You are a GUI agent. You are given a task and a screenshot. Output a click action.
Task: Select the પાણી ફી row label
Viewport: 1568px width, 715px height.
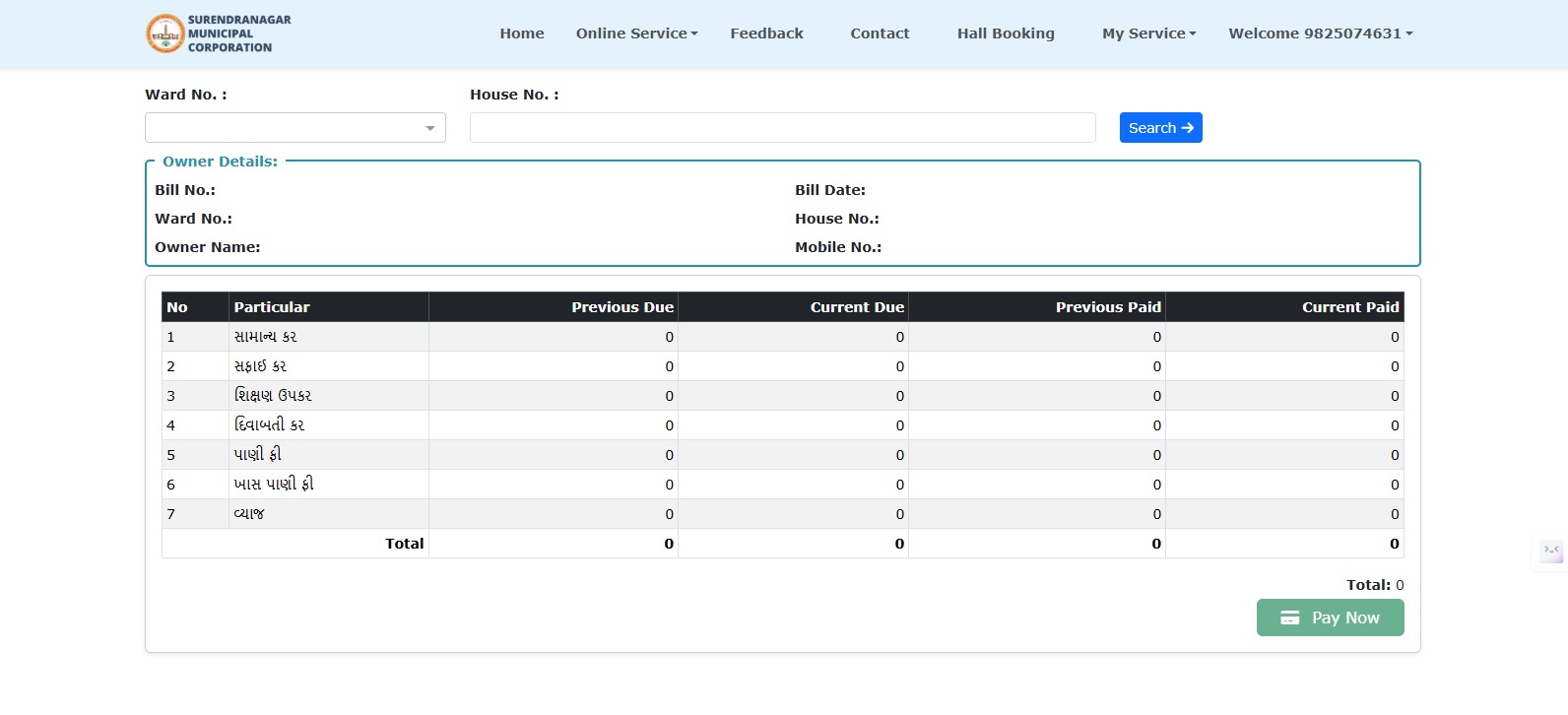[x=257, y=455]
